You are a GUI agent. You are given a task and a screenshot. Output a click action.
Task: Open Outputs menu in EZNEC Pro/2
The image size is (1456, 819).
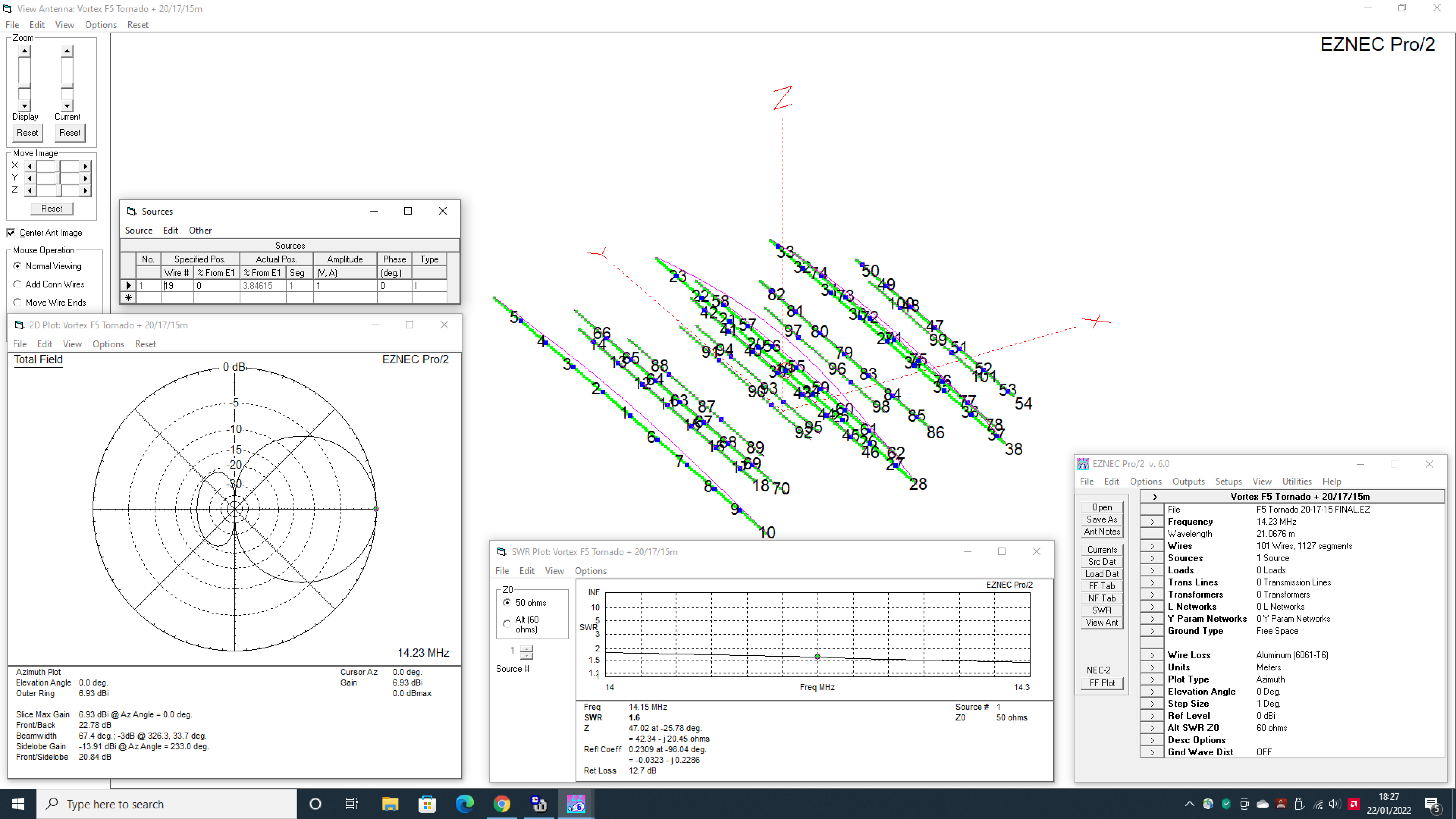tap(1188, 482)
